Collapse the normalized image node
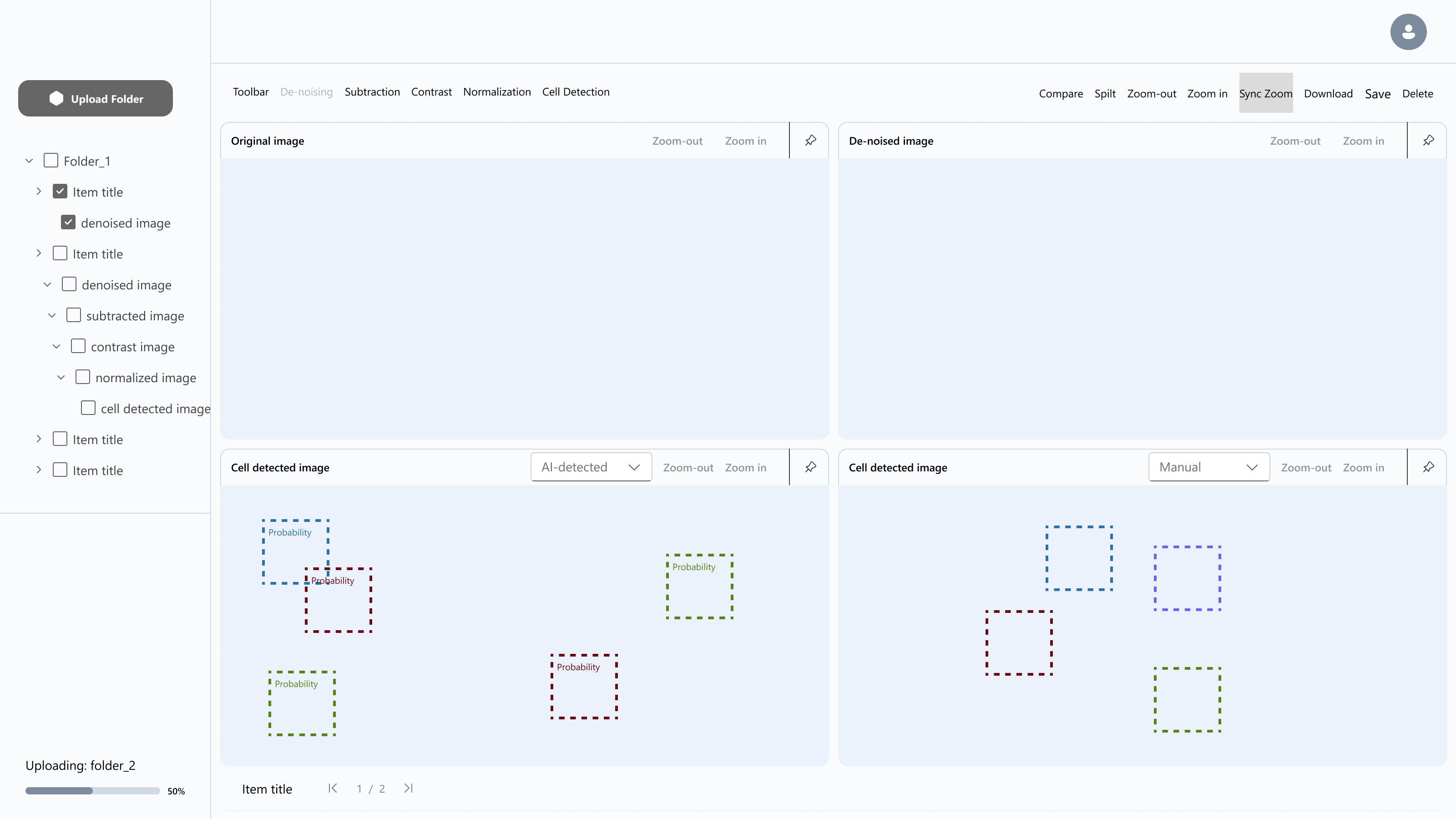The width and height of the screenshot is (1456, 819). tap(61, 378)
